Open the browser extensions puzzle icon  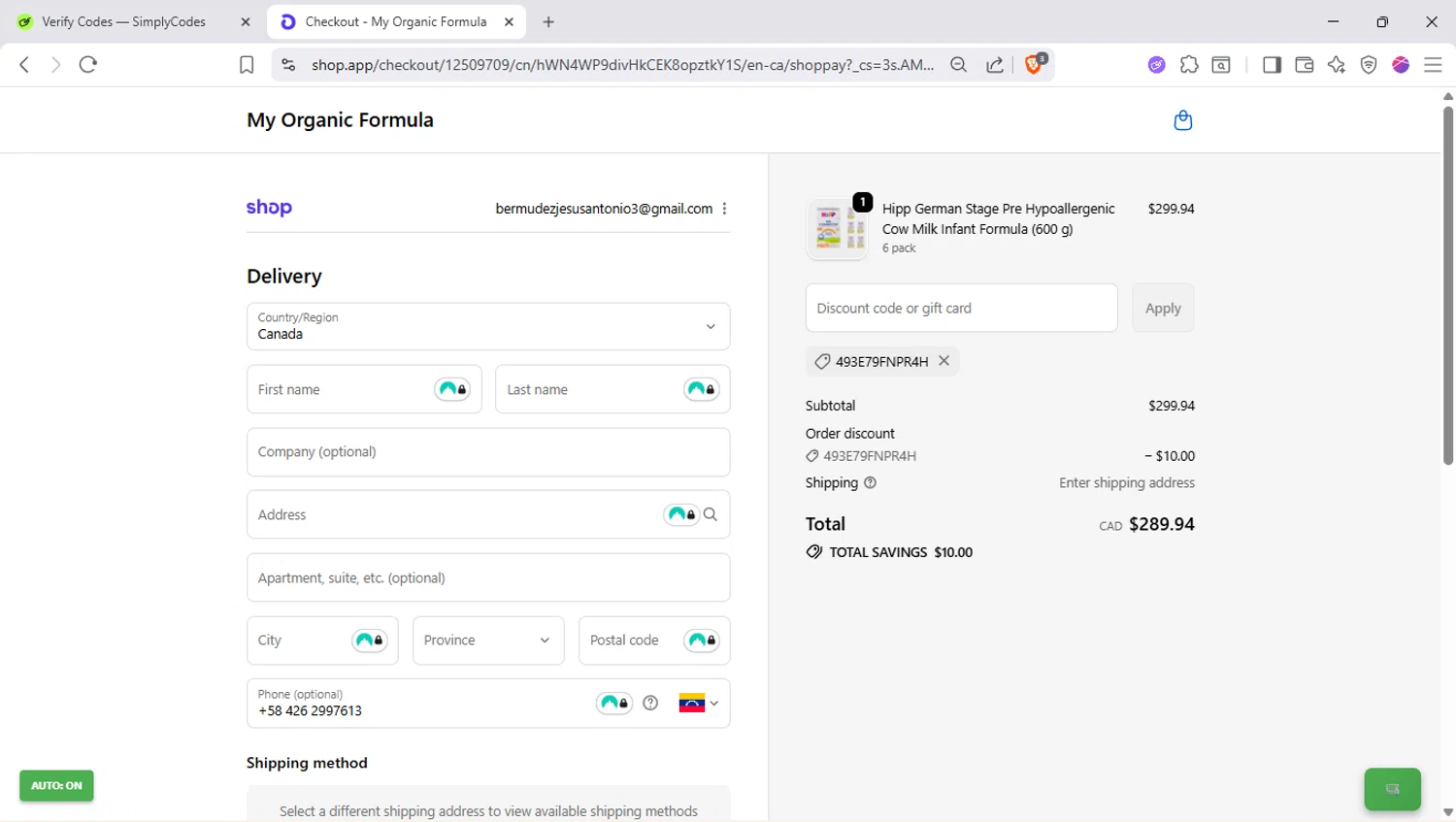[x=1189, y=65]
